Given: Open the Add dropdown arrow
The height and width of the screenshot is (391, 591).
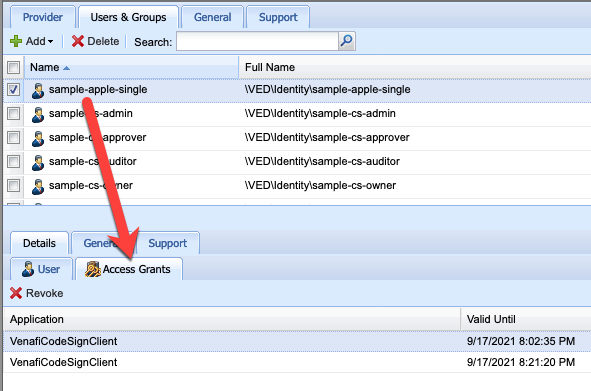Looking at the screenshot, I should tap(50, 41).
